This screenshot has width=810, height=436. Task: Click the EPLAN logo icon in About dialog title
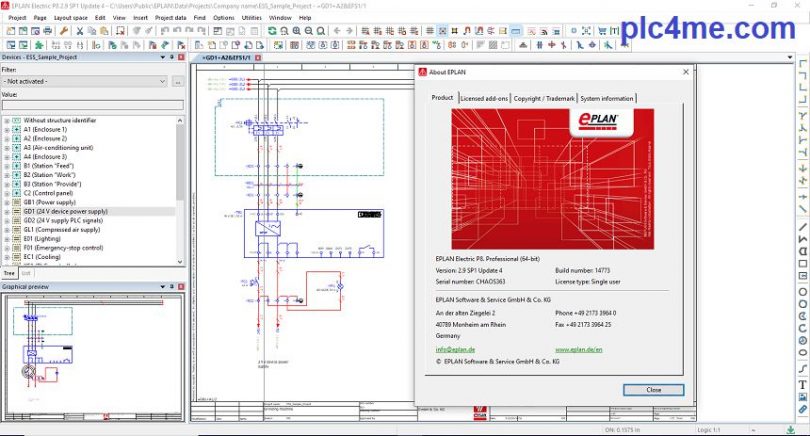423,73
